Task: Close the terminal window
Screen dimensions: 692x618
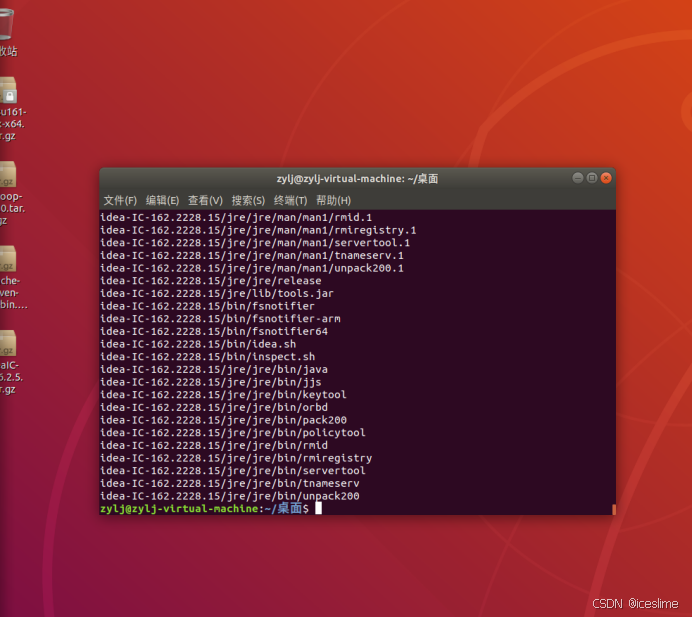Action: 606,178
